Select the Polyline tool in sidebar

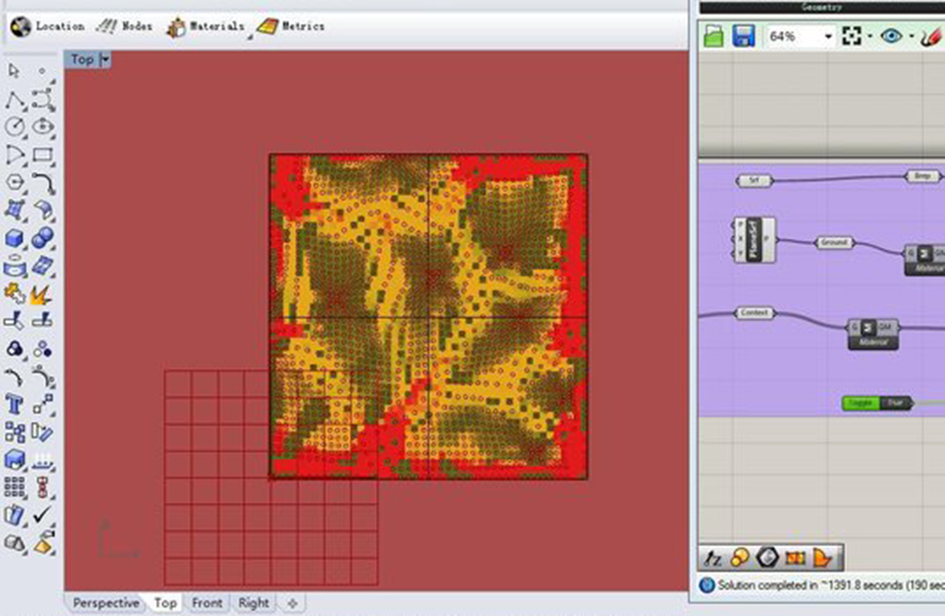[16, 101]
